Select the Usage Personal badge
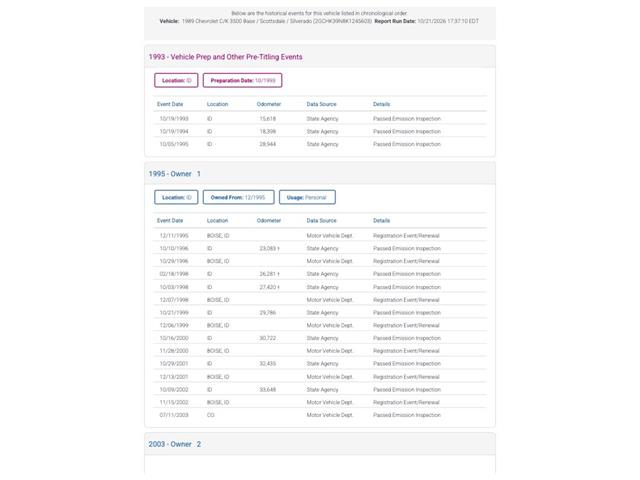Viewport: 640px width, 480px height. click(x=307, y=197)
